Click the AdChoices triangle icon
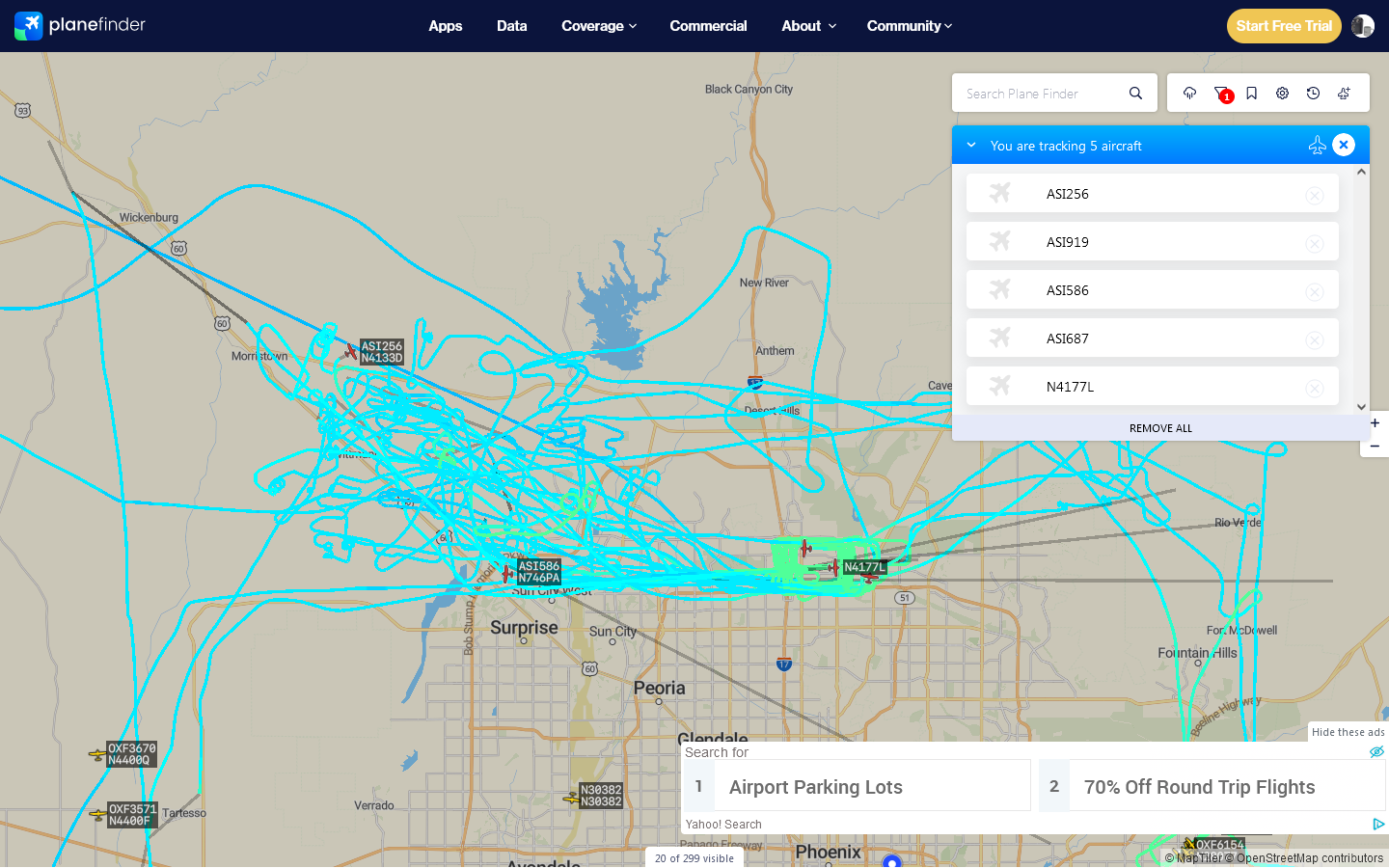 1378,824
